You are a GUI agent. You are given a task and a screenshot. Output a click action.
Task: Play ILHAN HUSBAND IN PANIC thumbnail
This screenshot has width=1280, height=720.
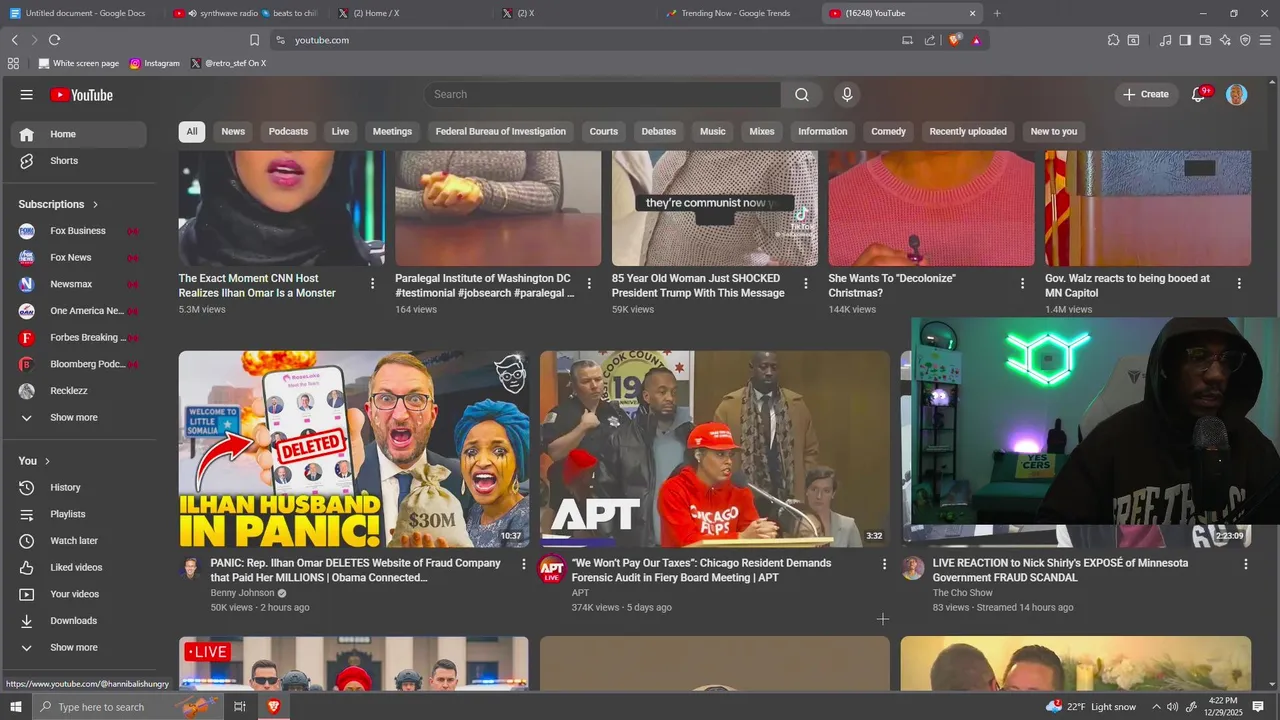(x=354, y=449)
